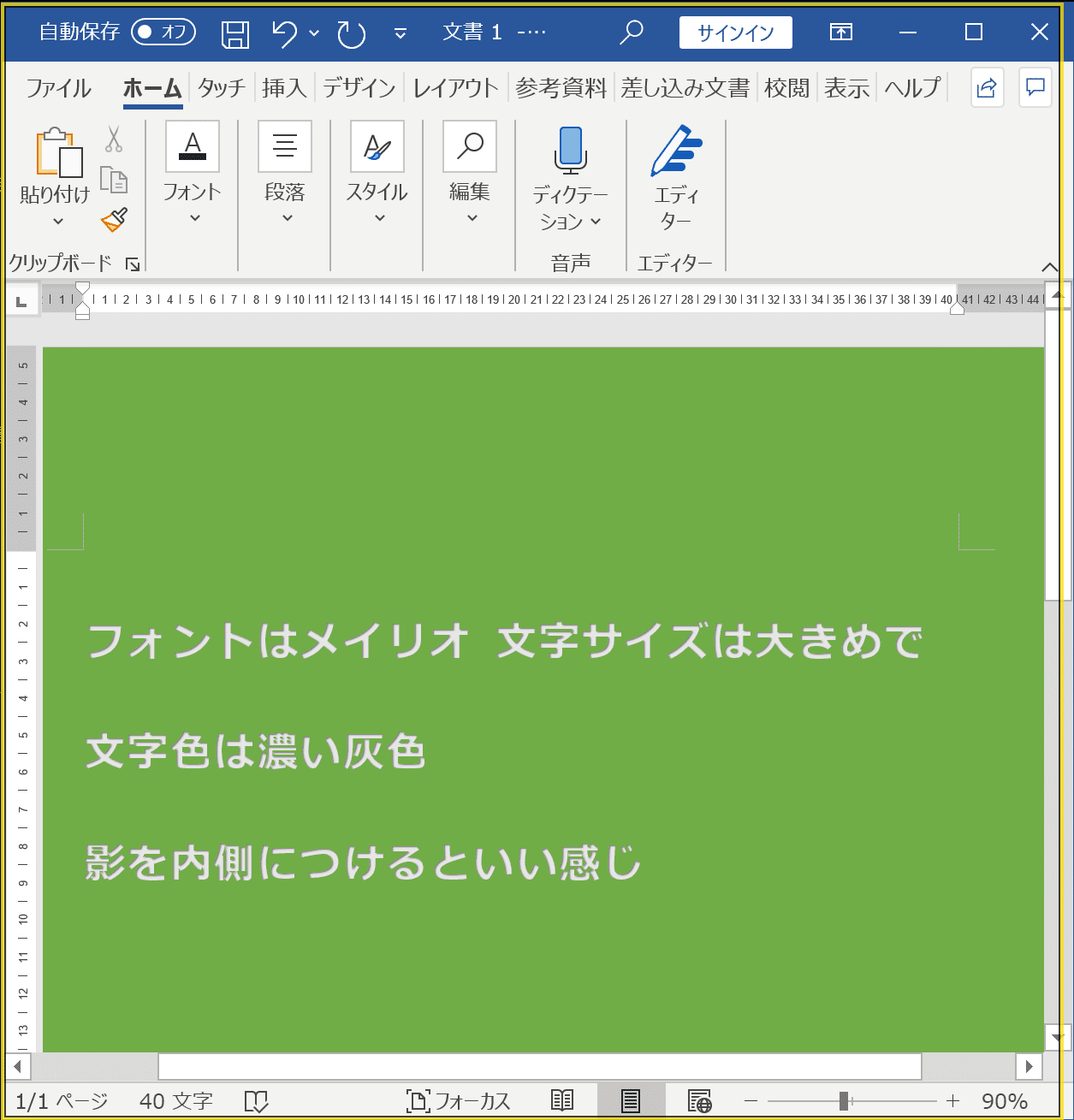Image resolution: width=1074 pixels, height=1120 pixels.
Task: Switch to Read Mode view icon
Action: tap(562, 1101)
